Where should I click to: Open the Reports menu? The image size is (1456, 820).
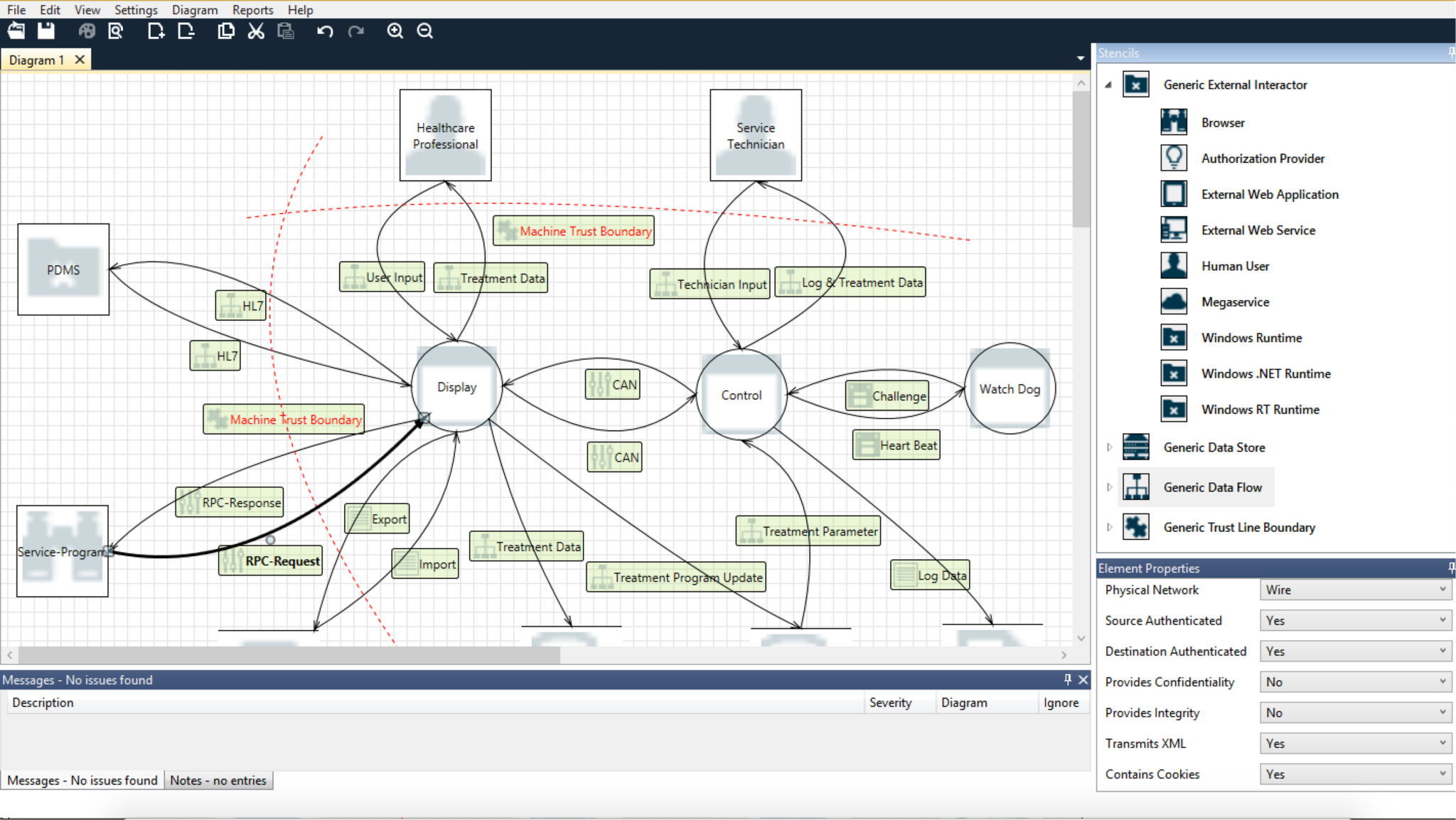252,10
